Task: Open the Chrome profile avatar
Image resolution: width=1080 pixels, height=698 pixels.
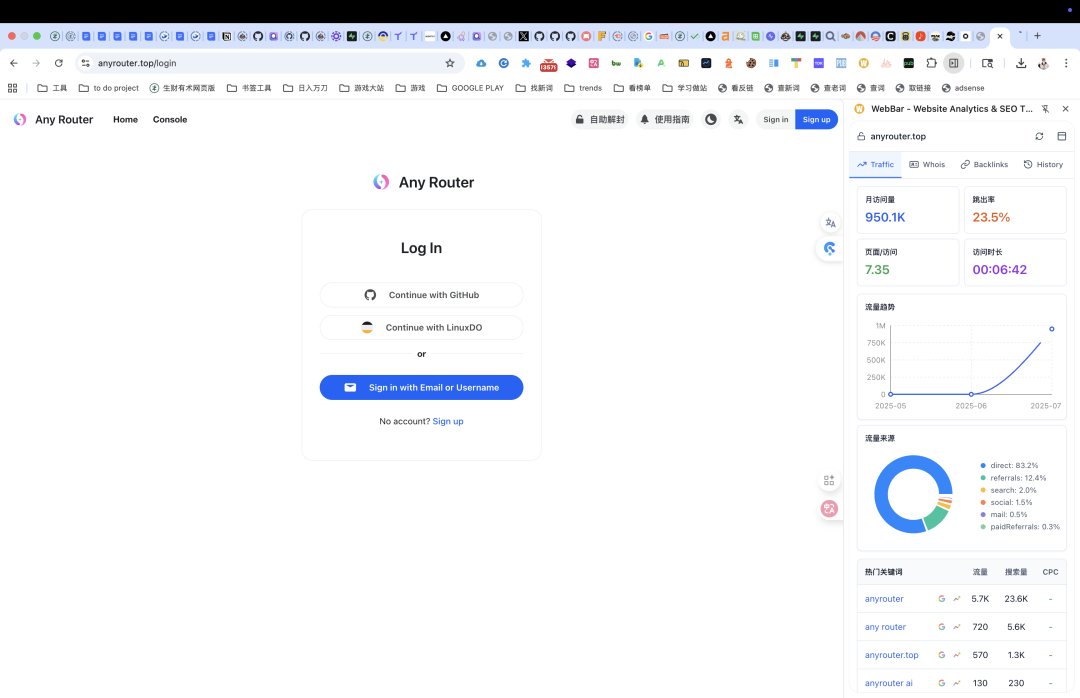Action: 1043,63
